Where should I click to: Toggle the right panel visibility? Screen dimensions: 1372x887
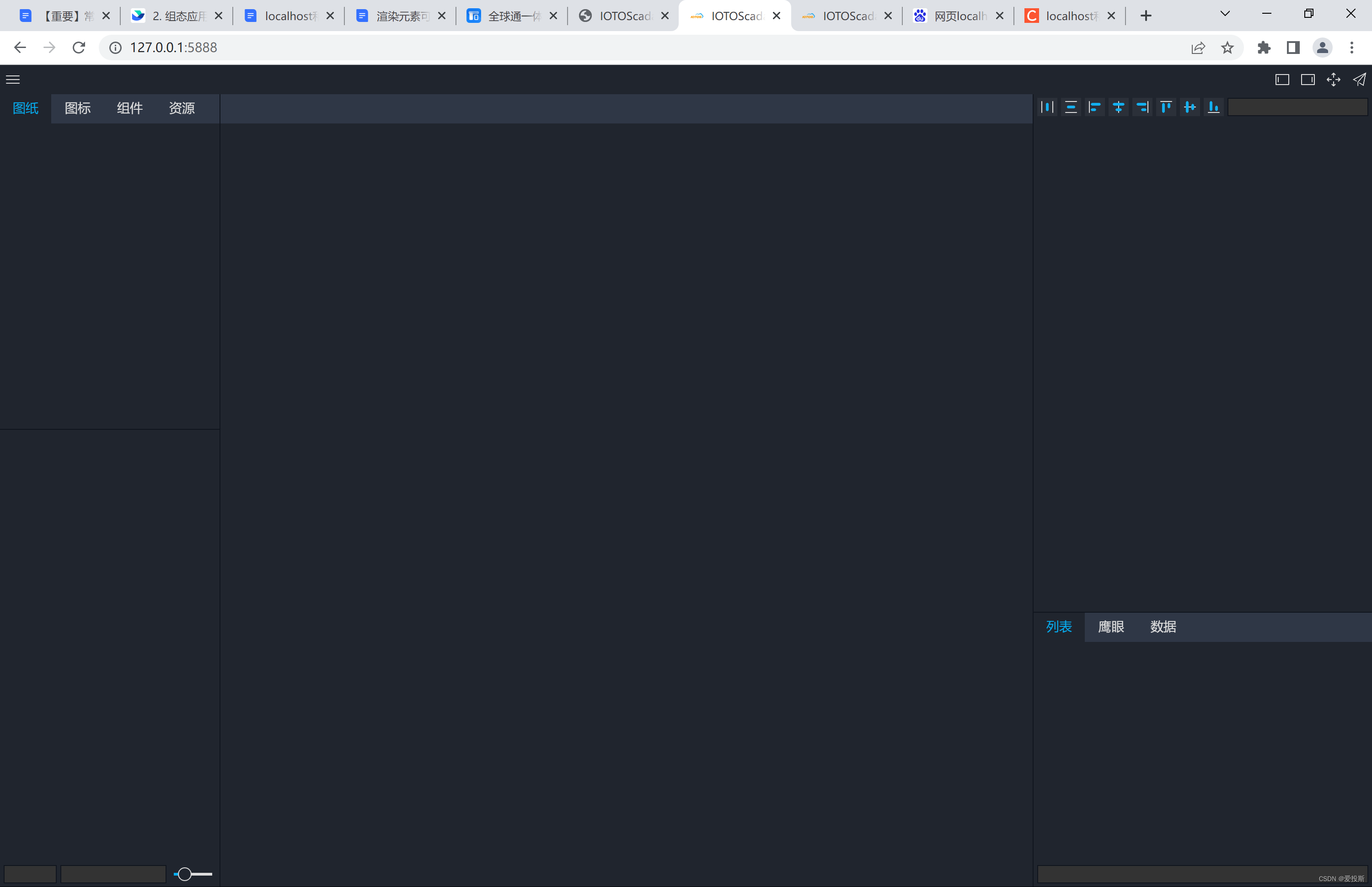1308,80
